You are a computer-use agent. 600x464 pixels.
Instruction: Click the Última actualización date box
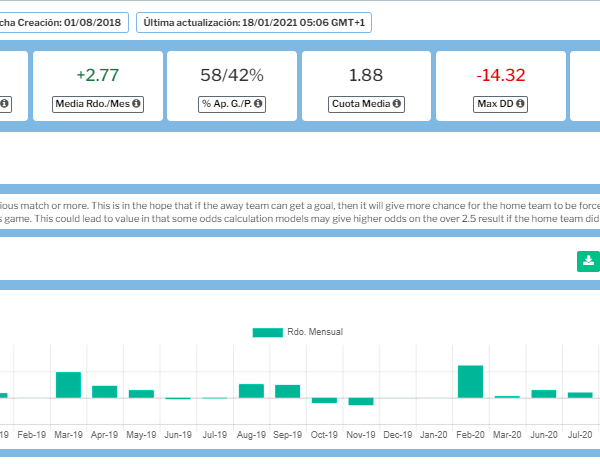click(254, 23)
